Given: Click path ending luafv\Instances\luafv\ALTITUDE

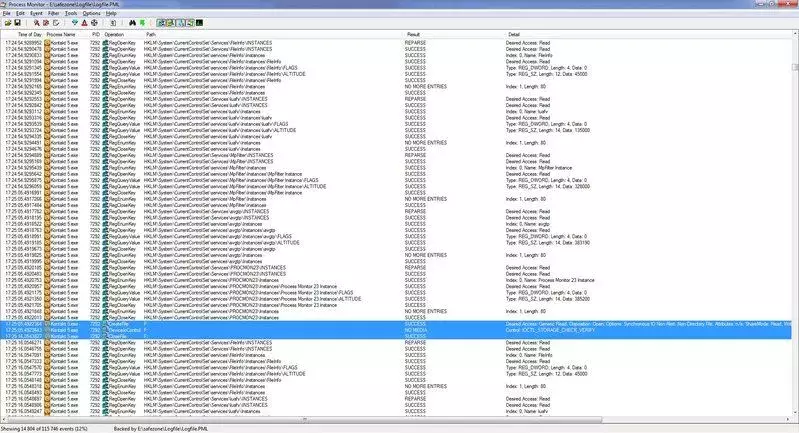Looking at the screenshot, I should pyautogui.click(x=220, y=130).
